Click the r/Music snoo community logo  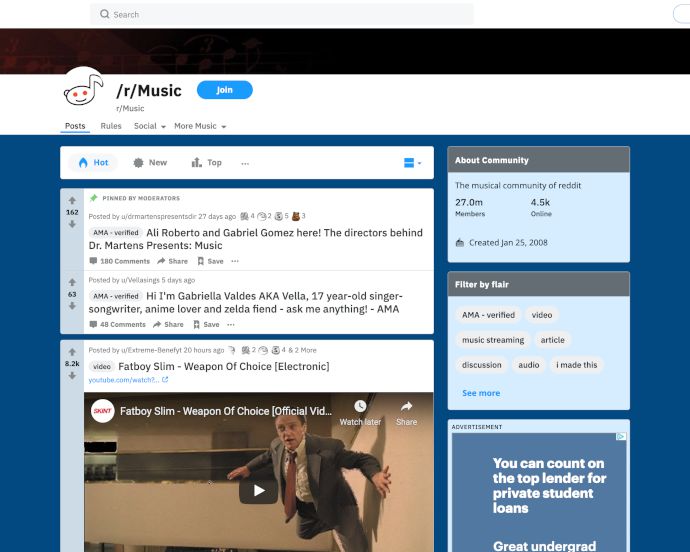point(84,89)
